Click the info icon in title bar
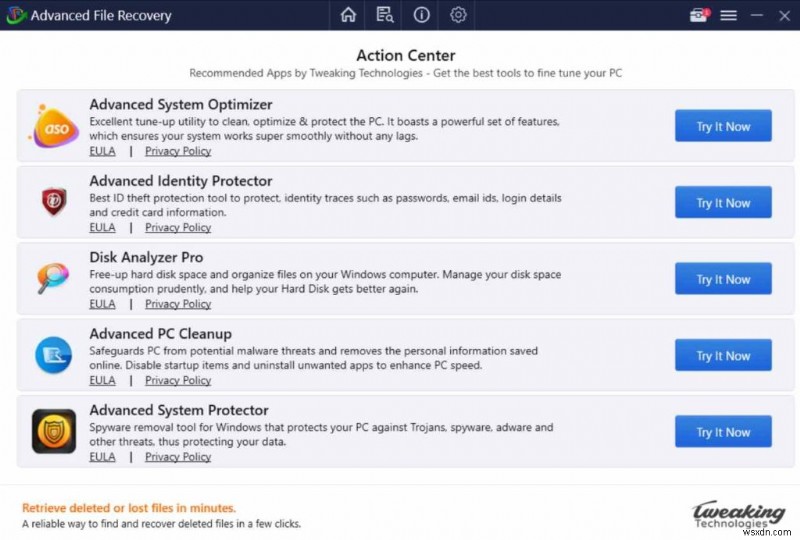 click(x=421, y=15)
